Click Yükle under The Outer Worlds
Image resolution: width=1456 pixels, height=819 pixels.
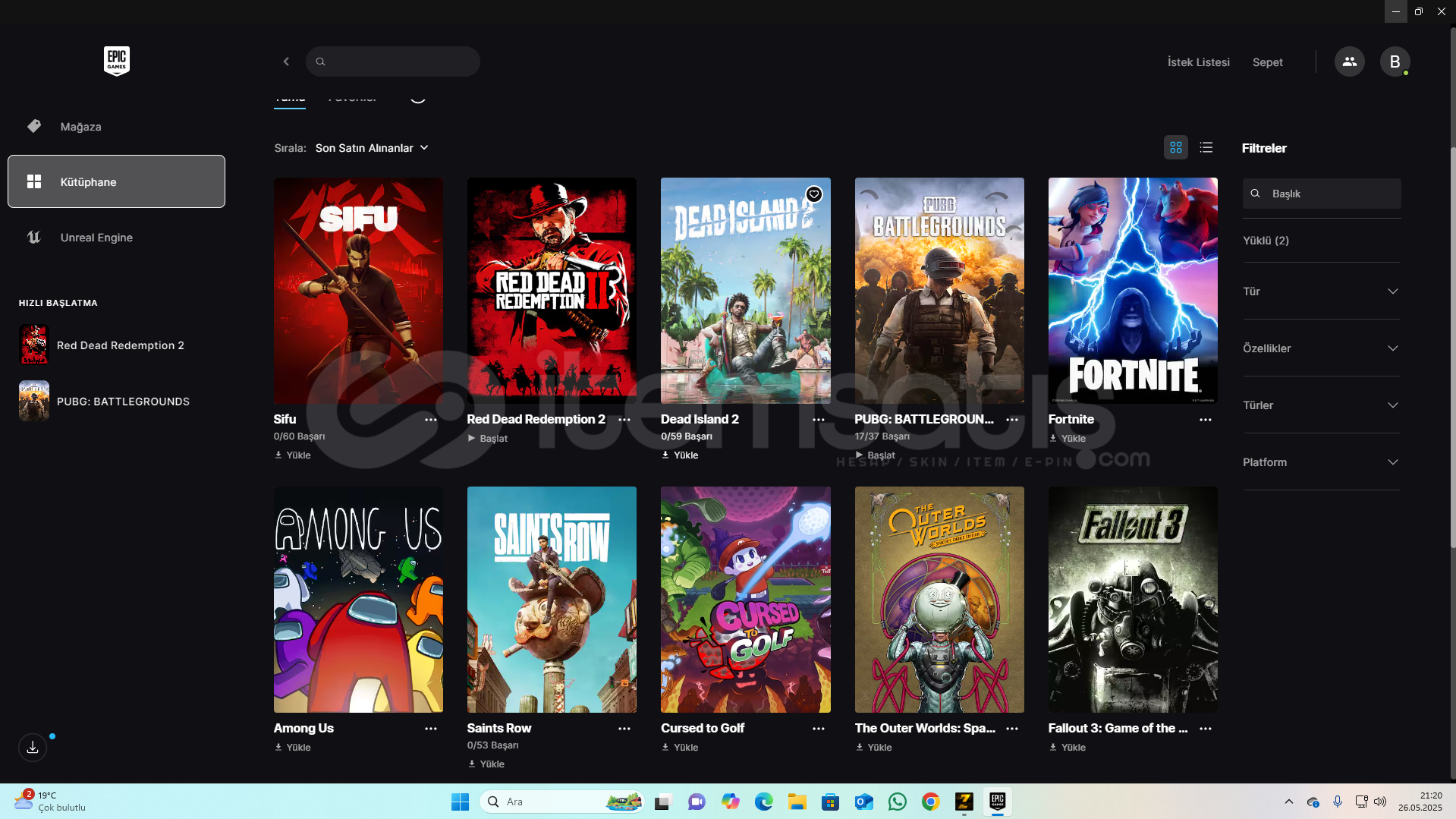(874, 748)
